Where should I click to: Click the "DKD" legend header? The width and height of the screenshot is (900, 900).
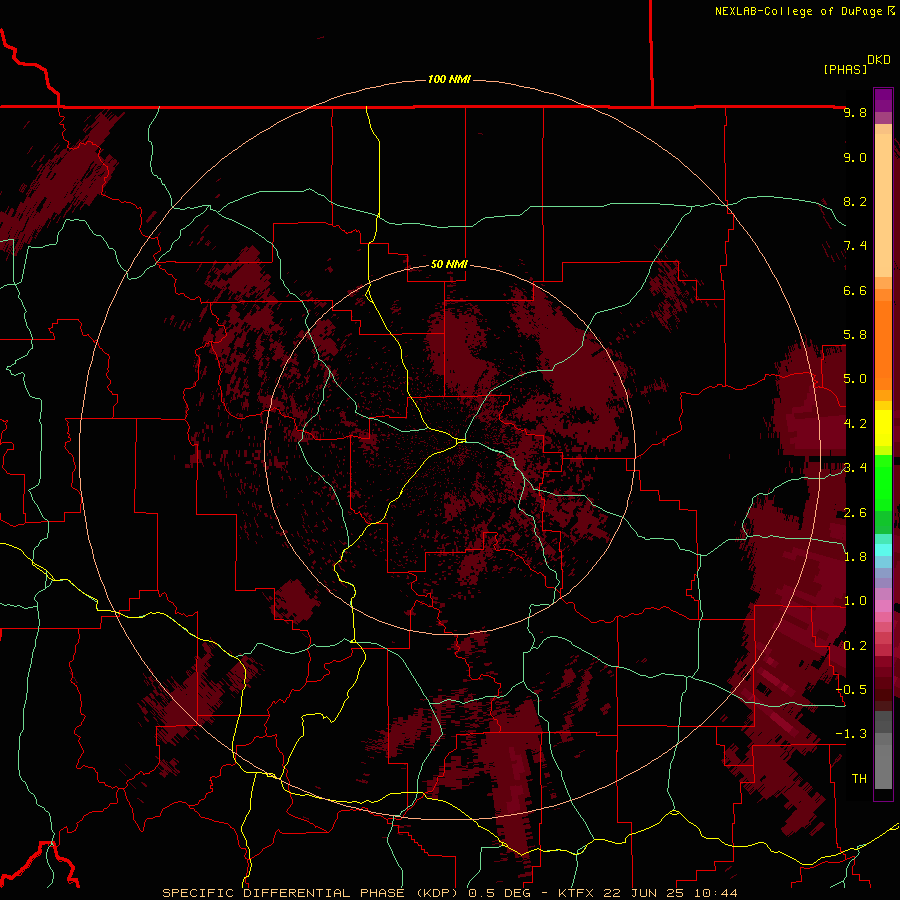tap(879, 60)
